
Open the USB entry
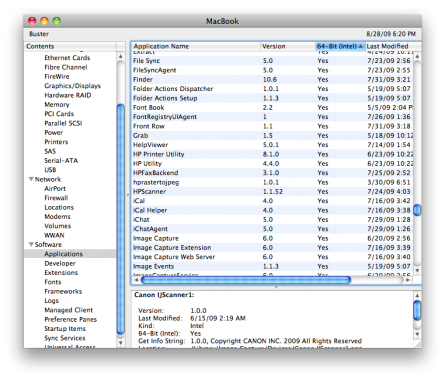[x=50, y=170]
